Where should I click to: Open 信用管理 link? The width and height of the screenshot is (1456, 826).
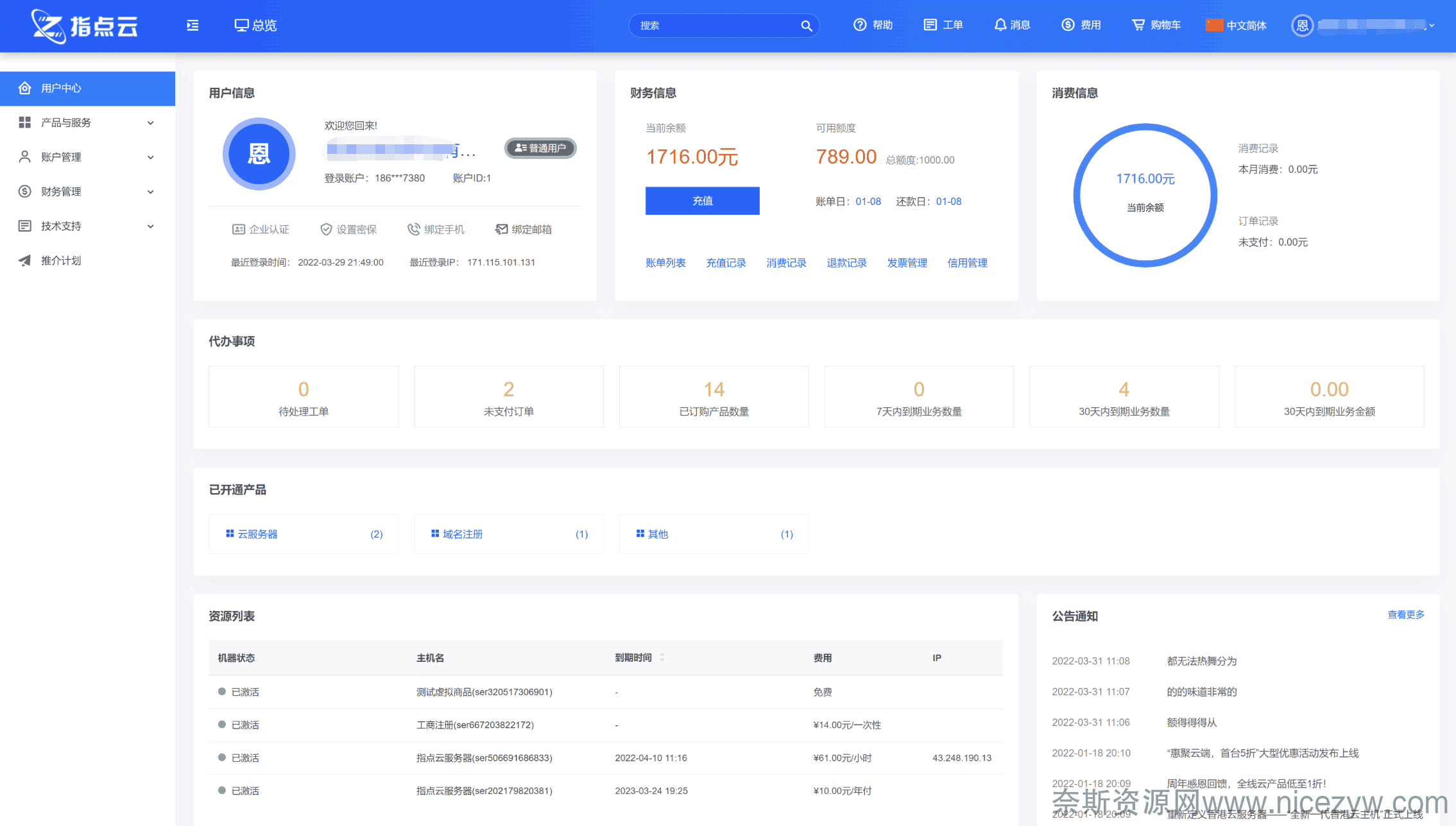coord(967,263)
